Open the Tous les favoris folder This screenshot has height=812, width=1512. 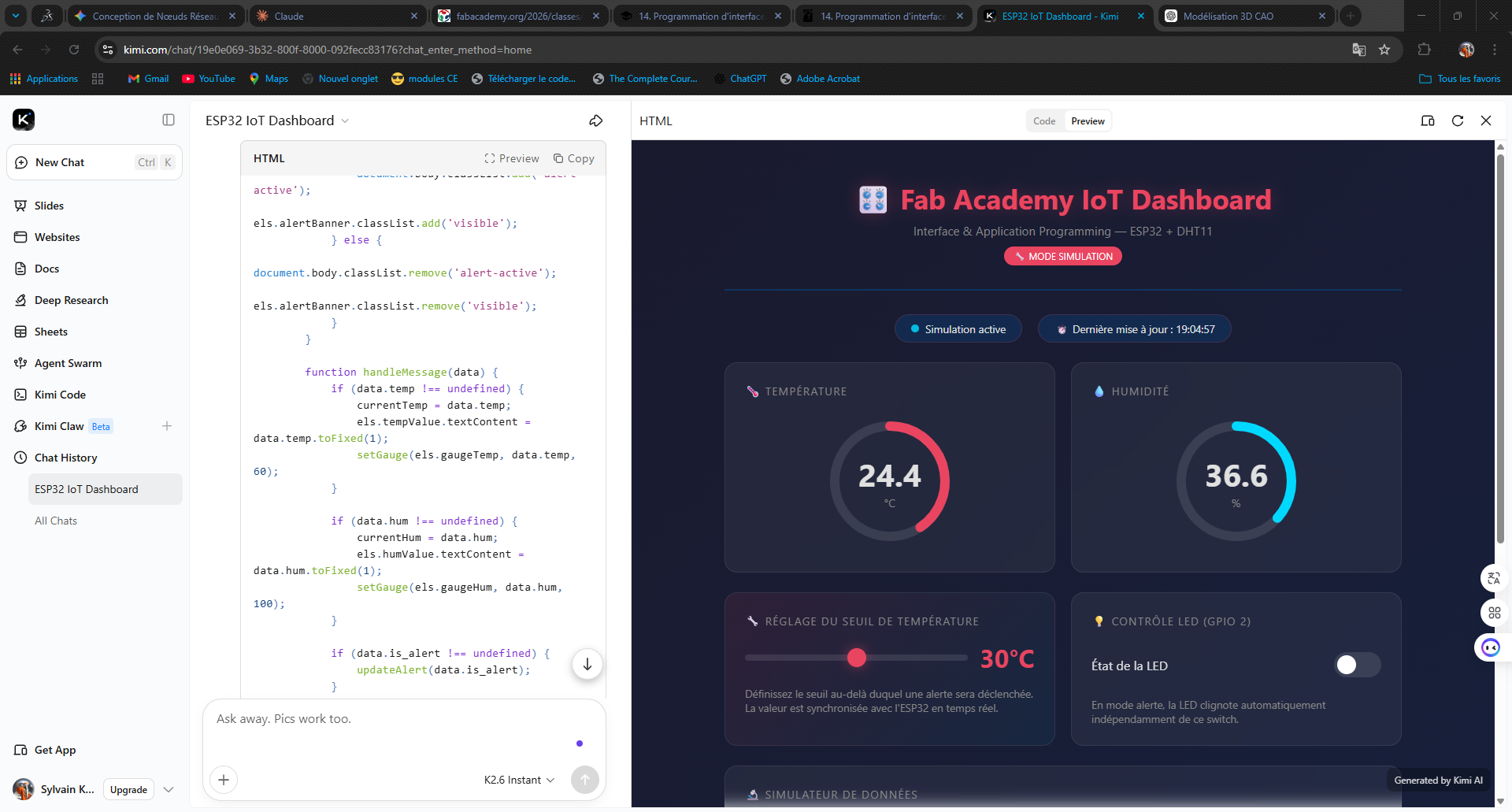[1460, 79]
